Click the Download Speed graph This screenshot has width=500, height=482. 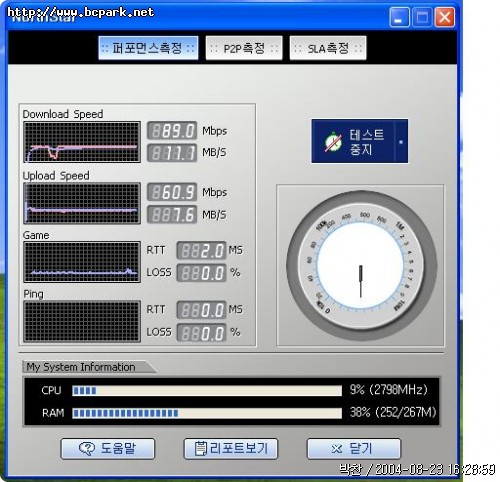pos(82,142)
